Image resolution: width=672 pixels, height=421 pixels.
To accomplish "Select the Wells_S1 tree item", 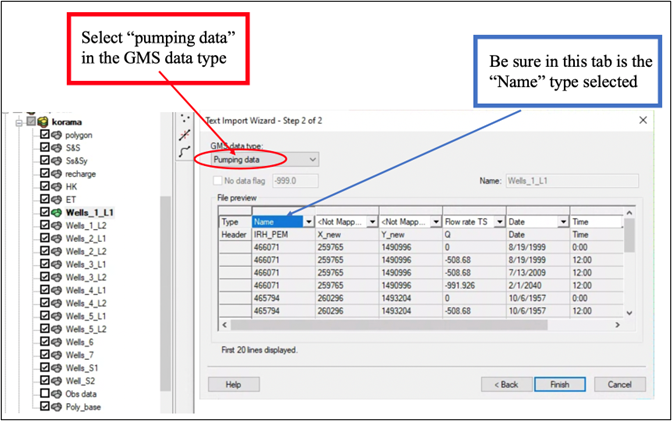I will (x=82, y=368).
